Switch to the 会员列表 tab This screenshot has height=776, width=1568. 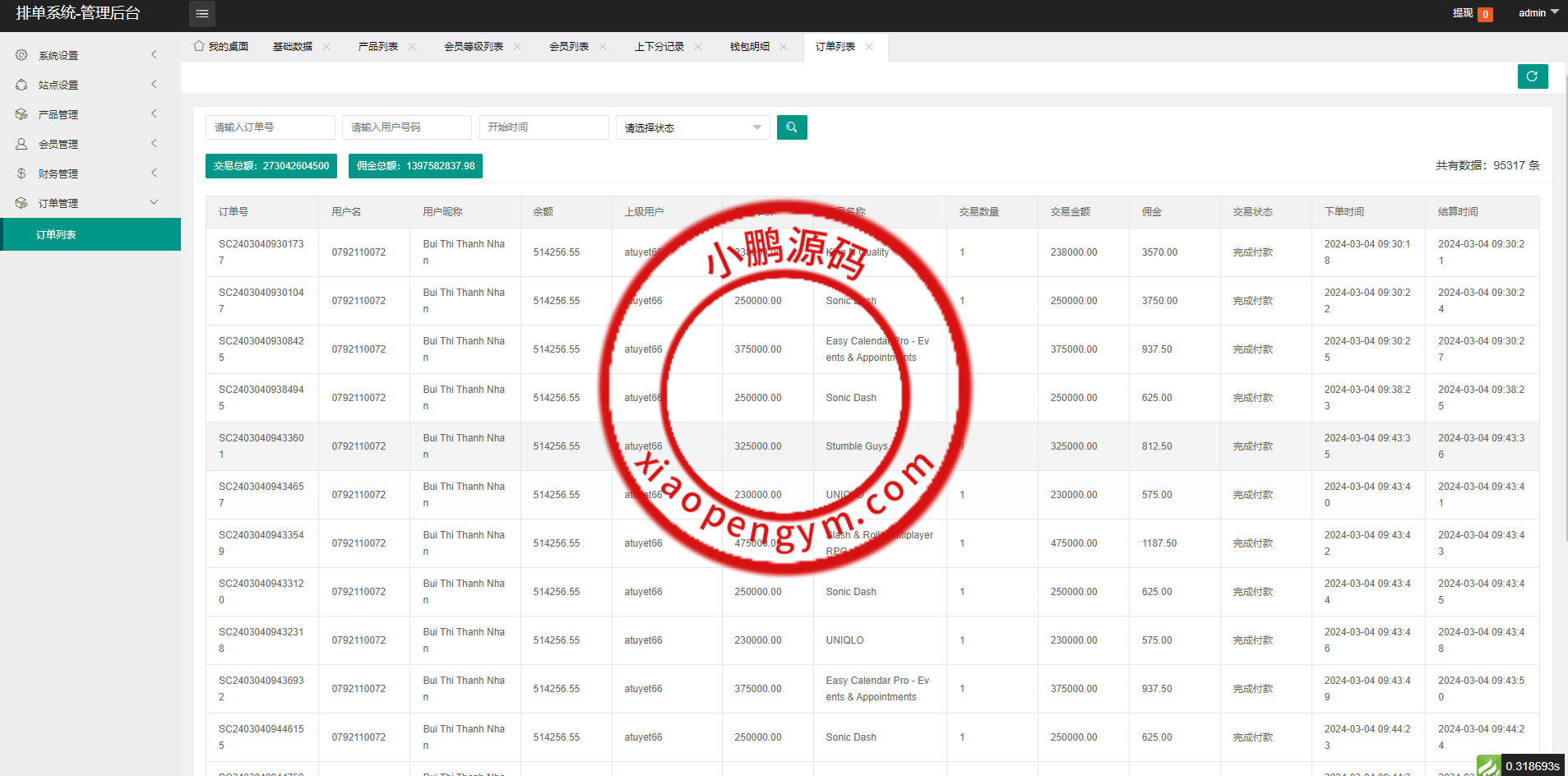[567, 46]
